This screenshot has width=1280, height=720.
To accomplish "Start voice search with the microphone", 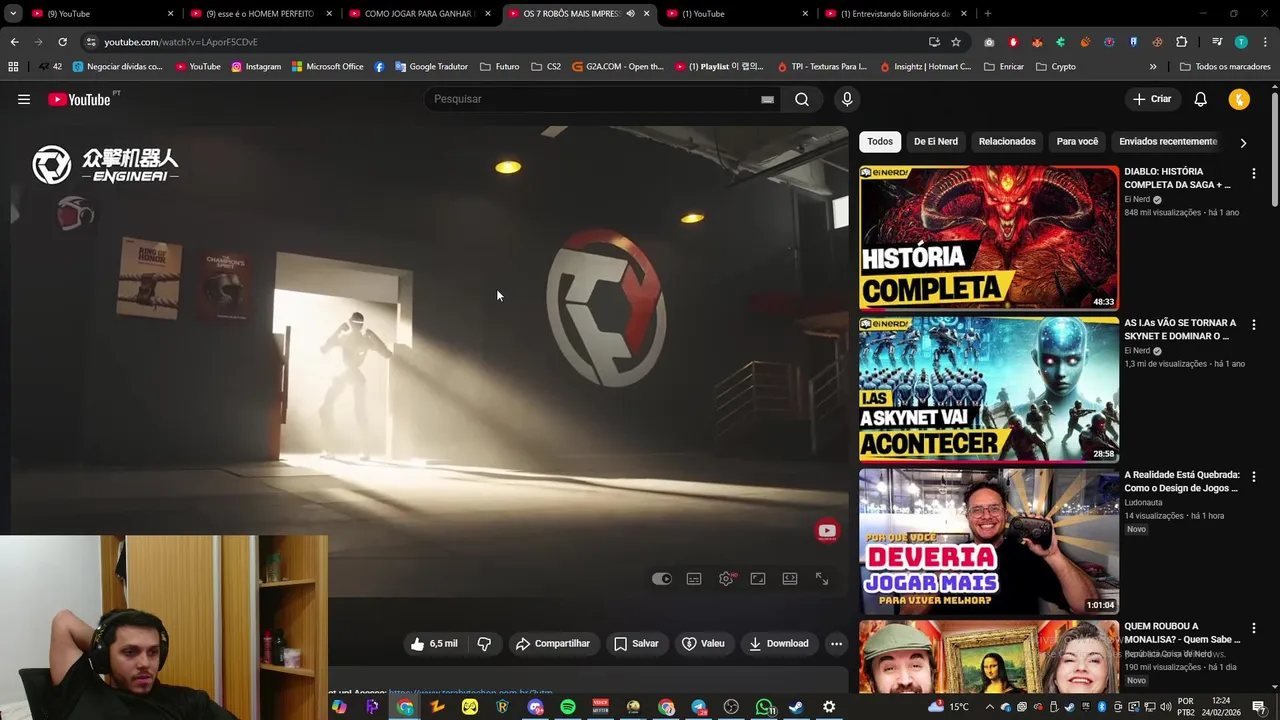I will (847, 99).
